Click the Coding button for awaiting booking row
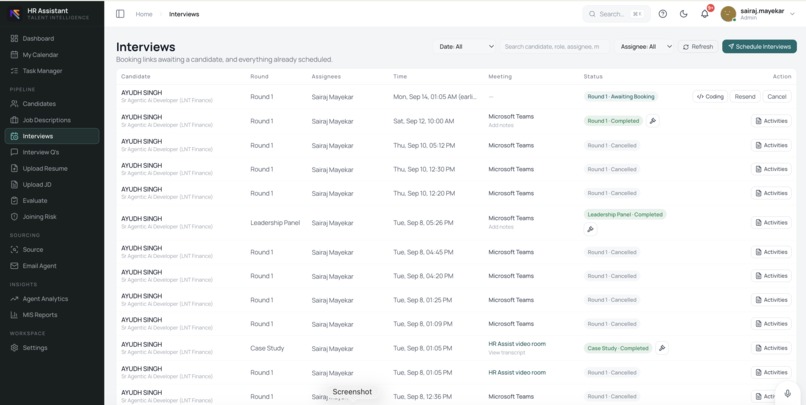806x405 pixels. (710, 97)
